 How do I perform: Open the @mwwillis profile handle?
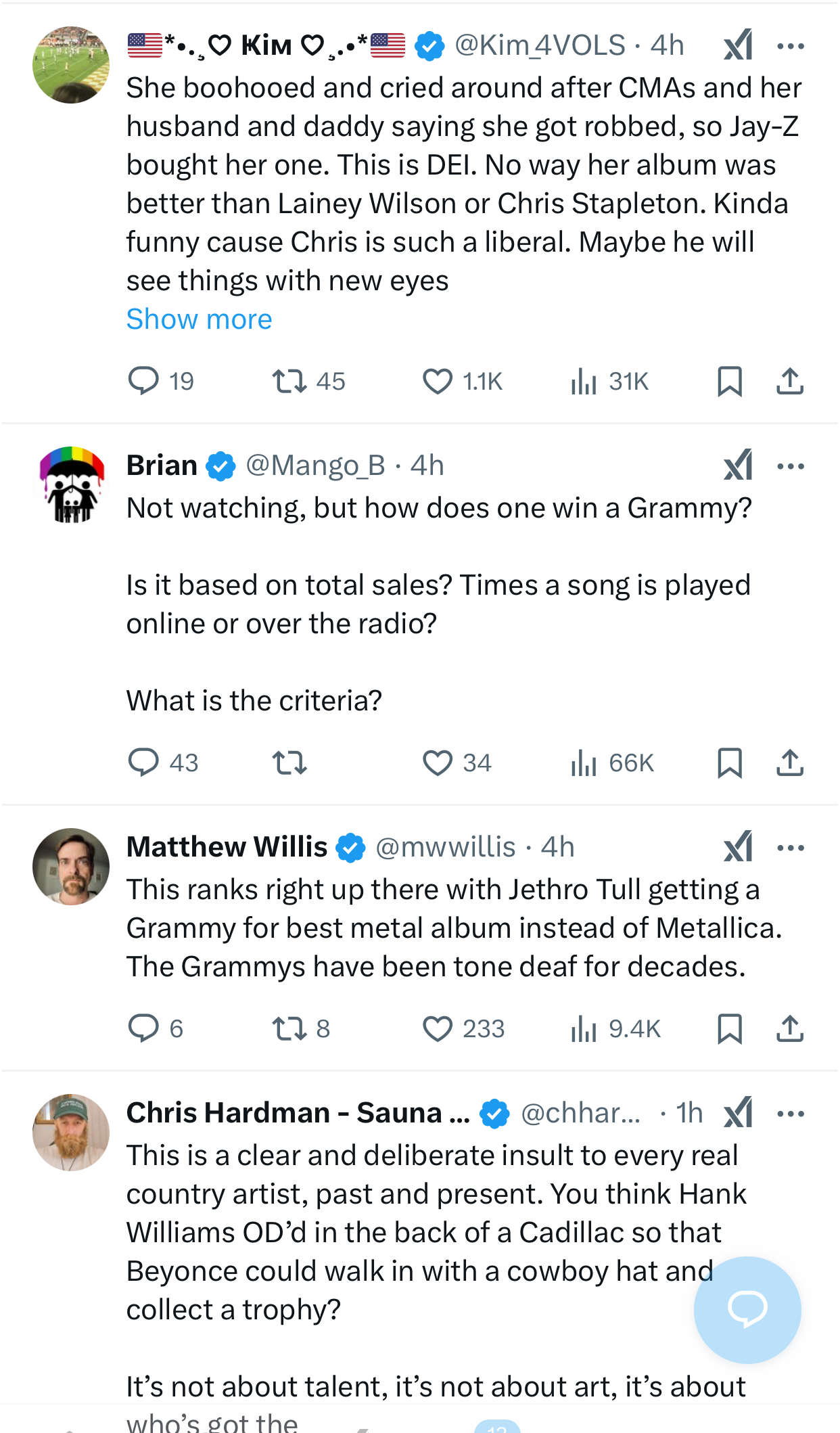coord(445,847)
